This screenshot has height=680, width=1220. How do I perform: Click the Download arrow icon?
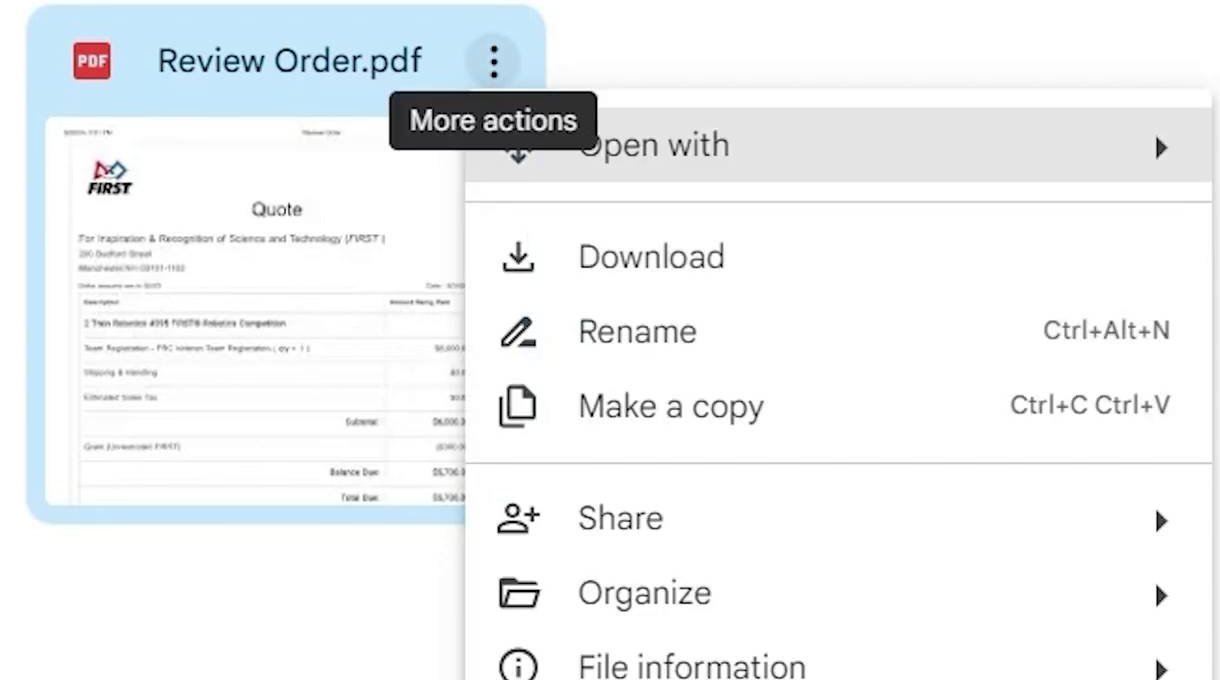(518, 257)
